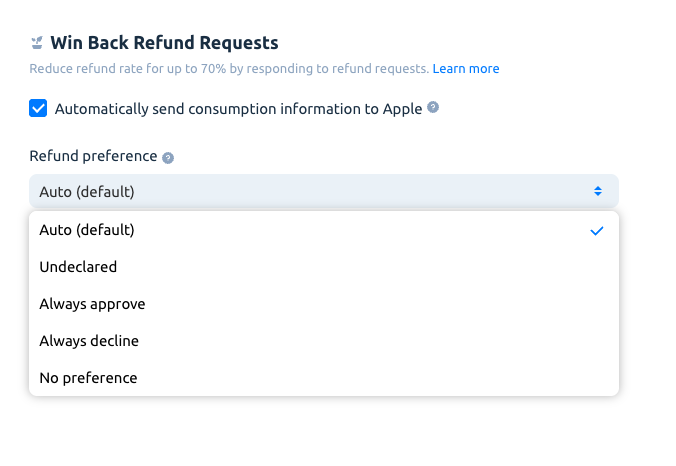
Task: Open the Learn more link
Action: click(466, 69)
